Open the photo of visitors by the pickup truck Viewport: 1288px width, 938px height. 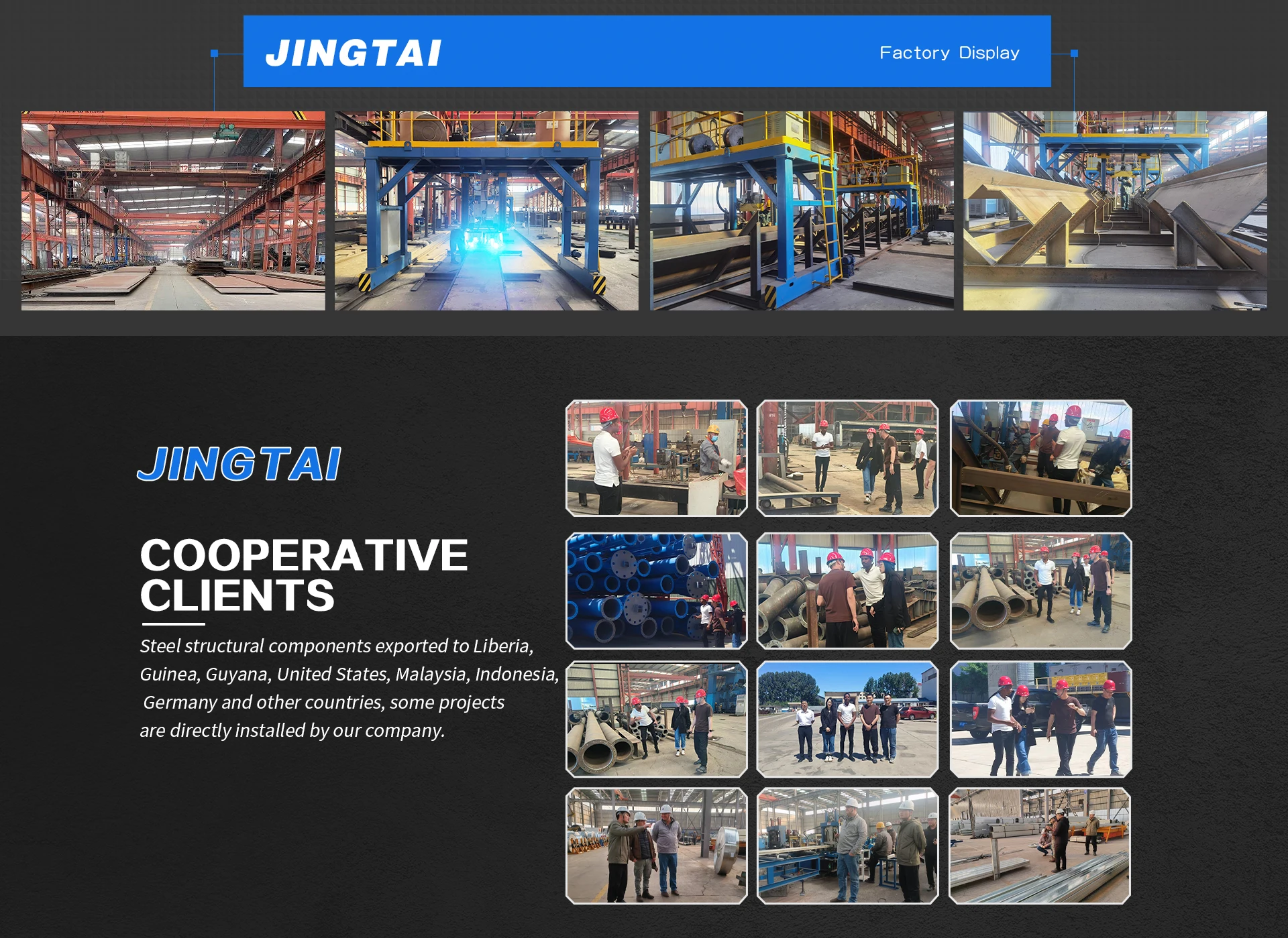click(x=1040, y=719)
